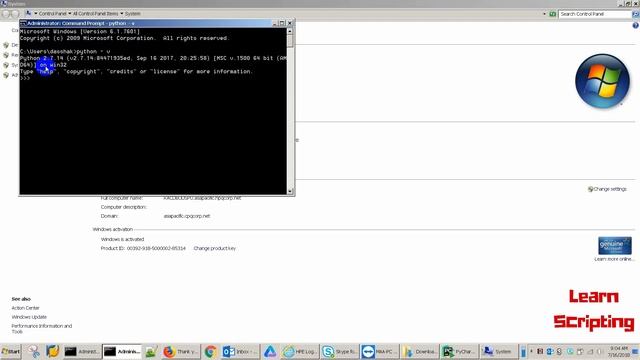Go forward in the Control Panel window

15,13
